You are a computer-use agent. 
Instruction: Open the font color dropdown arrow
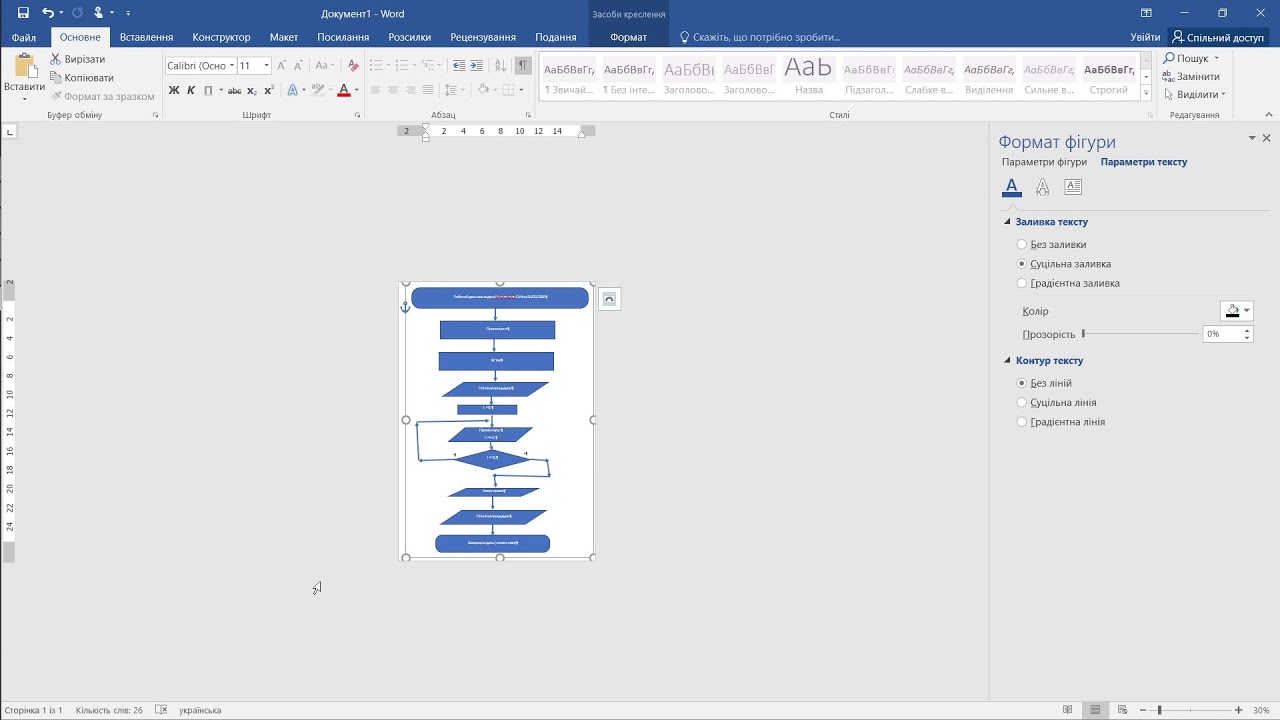[356, 90]
